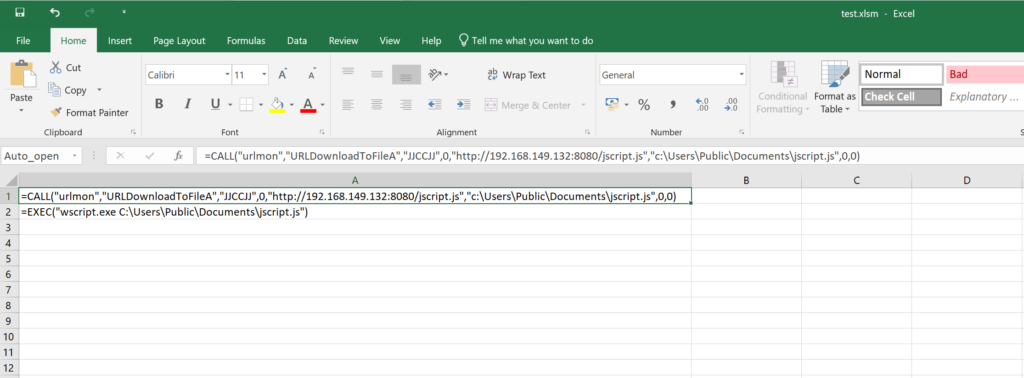This screenshot has height=378, width=1024.
Task: Open fill color dropdown arrow
Action: 292,104
